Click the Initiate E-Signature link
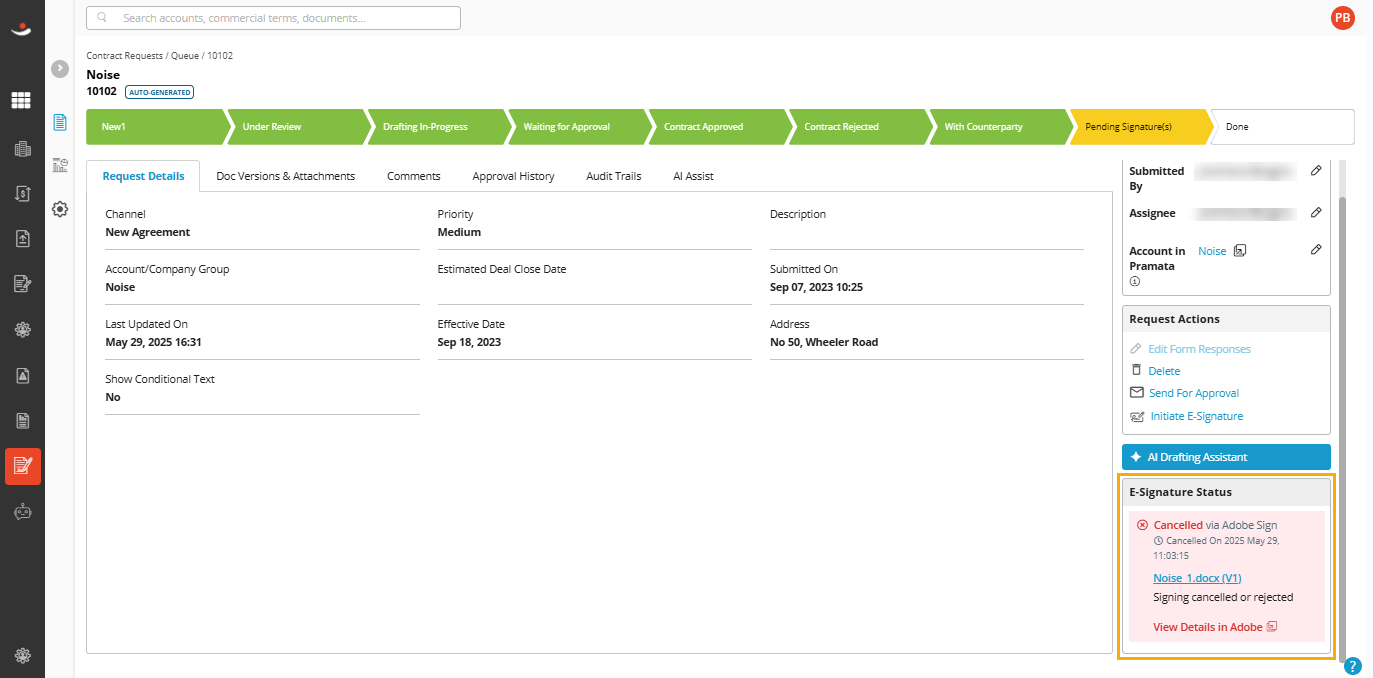Image resolution: width=1373 pixels, height=678 pixels. pos(1196,416)
